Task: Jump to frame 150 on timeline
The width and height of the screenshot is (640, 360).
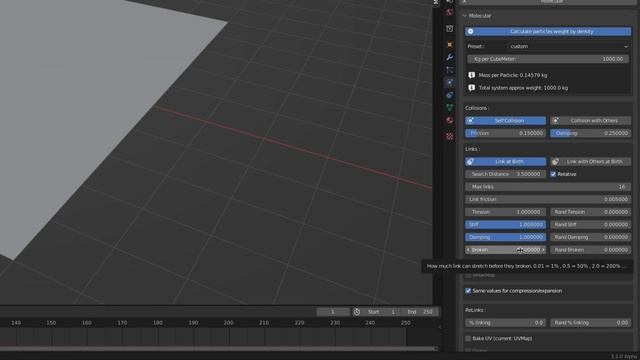Action: click(x=51, y=323)
